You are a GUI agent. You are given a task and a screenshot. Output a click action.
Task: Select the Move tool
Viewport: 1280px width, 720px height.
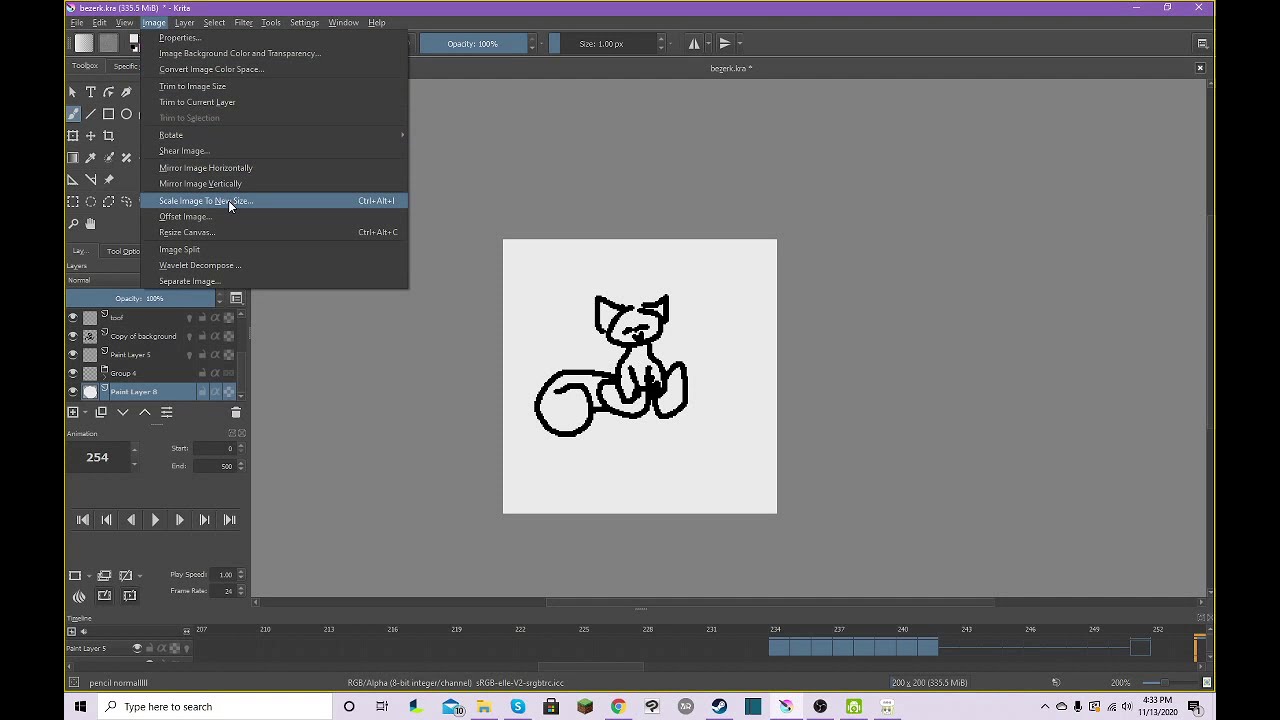coord(90,136)
